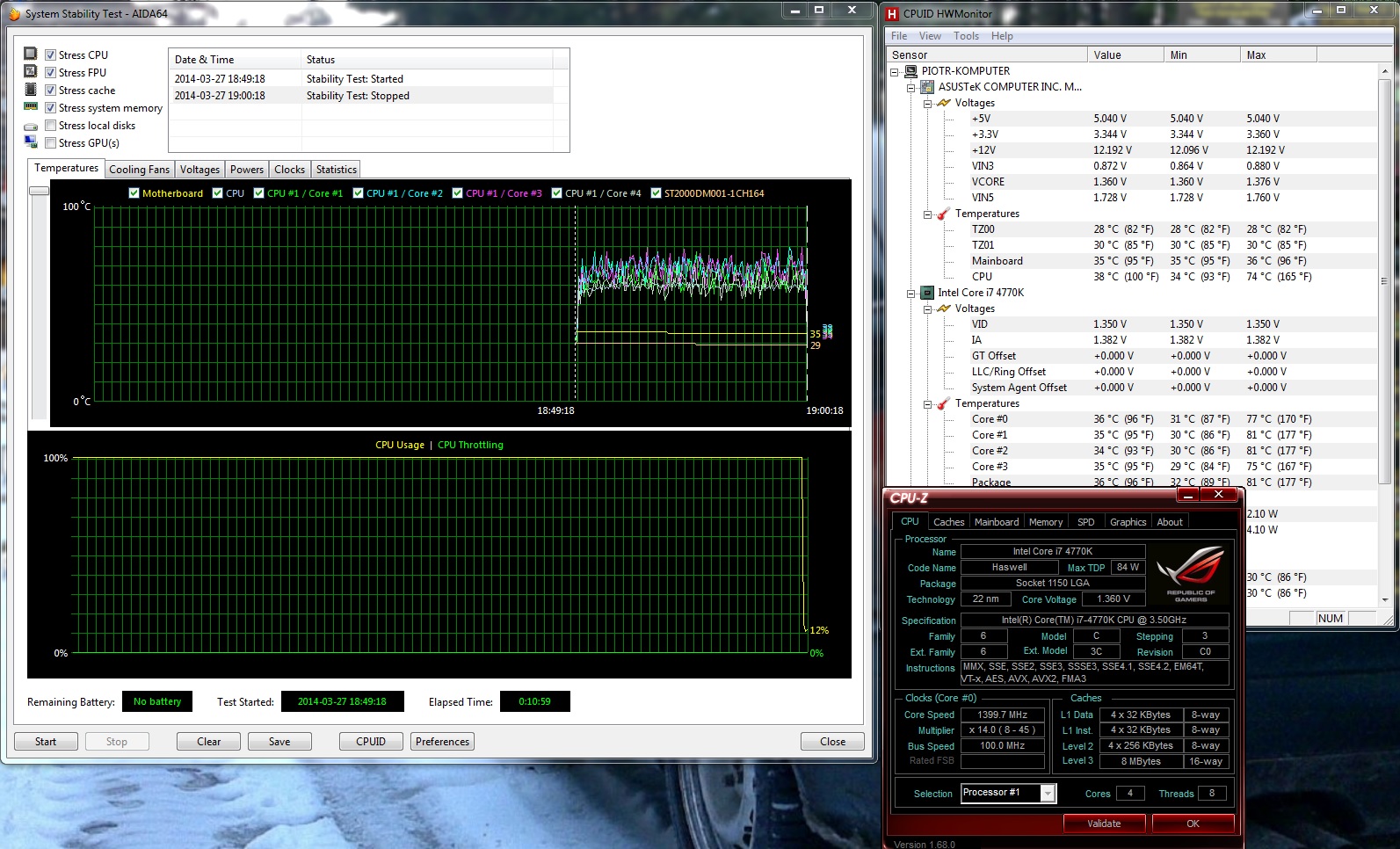Open the Processor #1 selection dropdown
This screenshot has height=849, width=1400.
tap(1048, 794)
